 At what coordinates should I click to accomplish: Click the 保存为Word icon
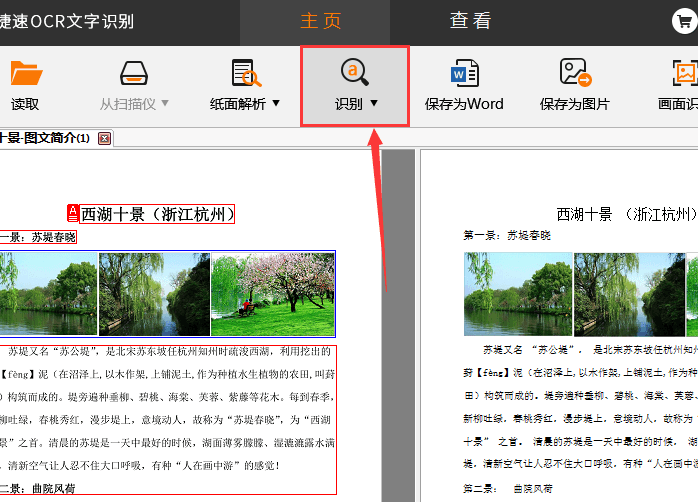coord(464,74)
